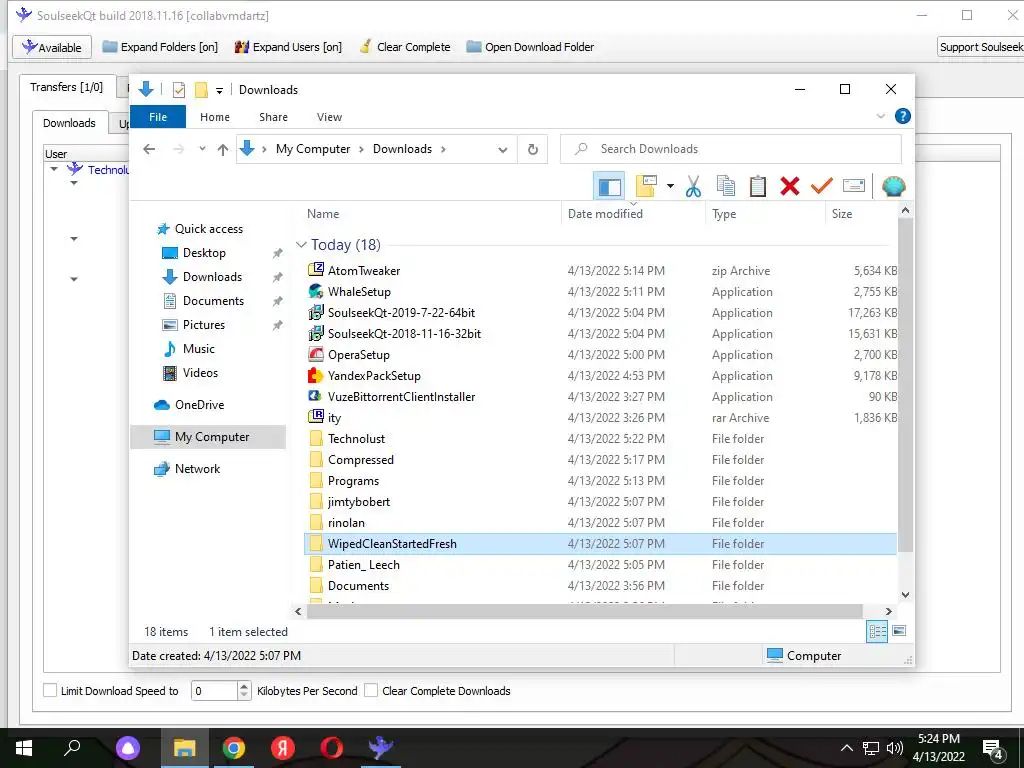The image size is (1024, 768).
Task: Select OneDrive in navigation pane
Action: click(x=199, y=405)
